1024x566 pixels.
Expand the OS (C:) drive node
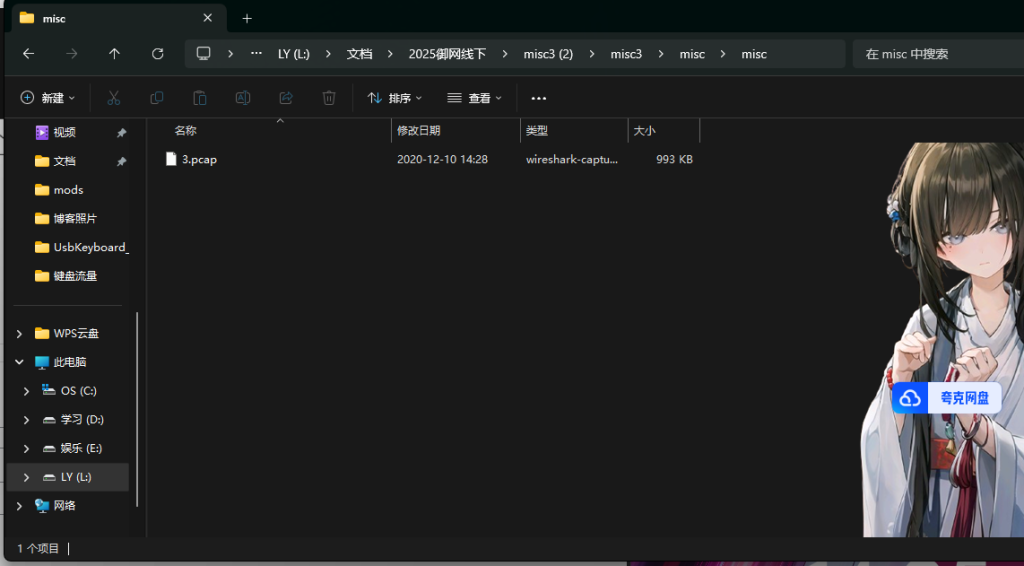click(27, 391)
